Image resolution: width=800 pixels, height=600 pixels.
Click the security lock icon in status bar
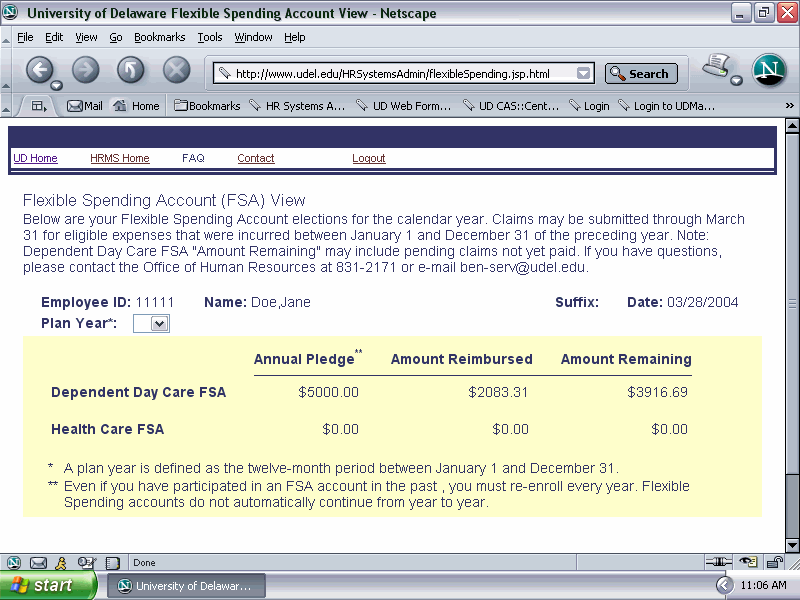point(774,563)
